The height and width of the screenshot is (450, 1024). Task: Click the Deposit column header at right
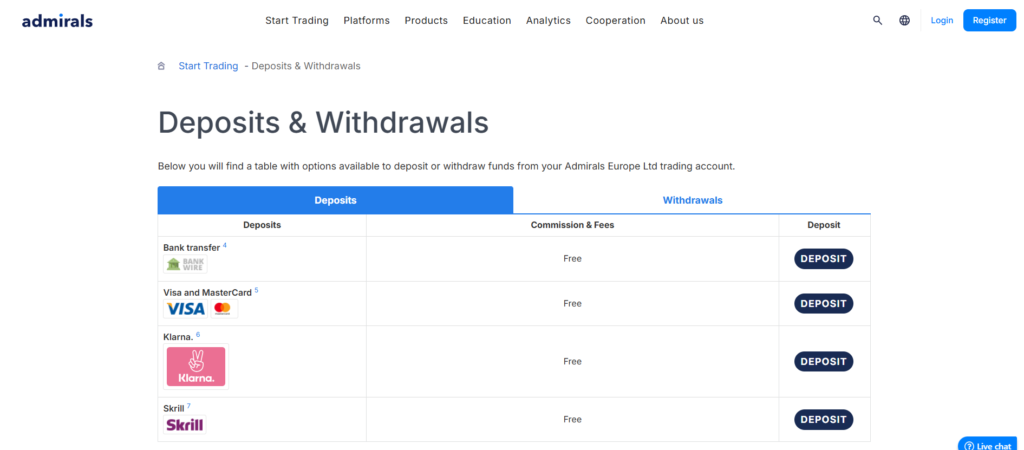pos(824,225)
